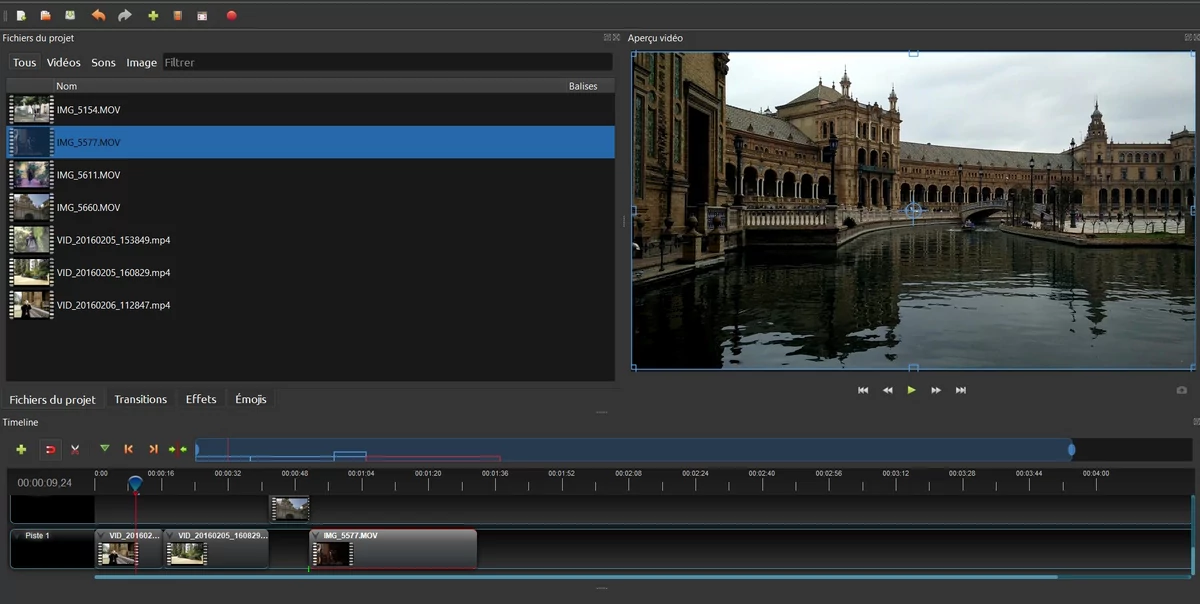Click the Balises column header
Viewport: 1200px width, 604px height.
pyautogui.click(x=583, y=86)
